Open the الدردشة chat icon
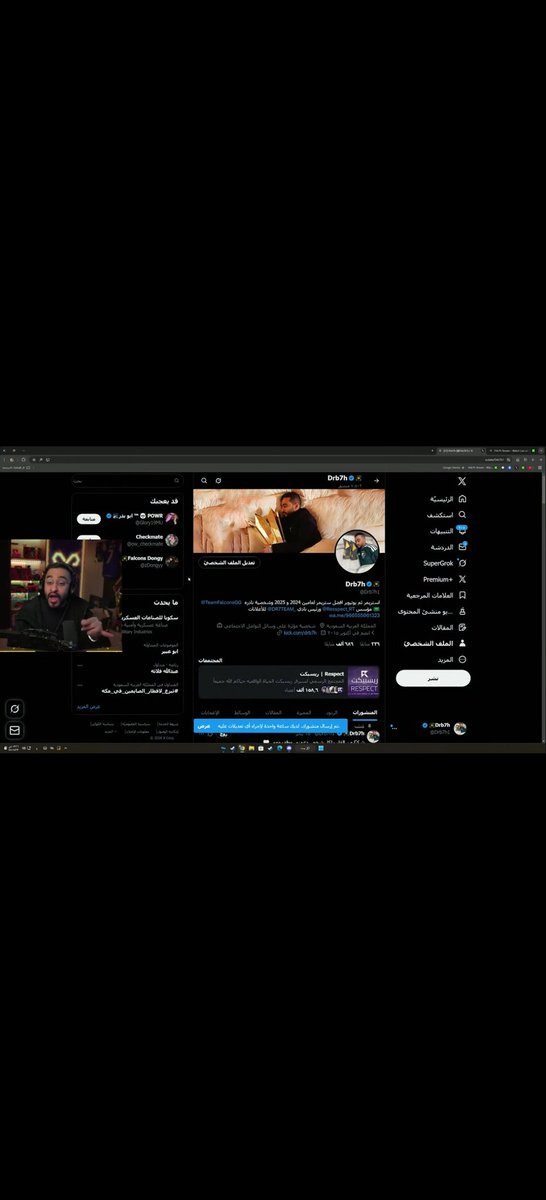This screenshot has height=1200, width=546. (x=462, y=547)
